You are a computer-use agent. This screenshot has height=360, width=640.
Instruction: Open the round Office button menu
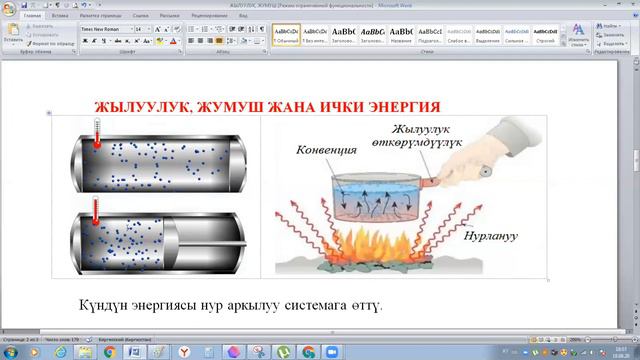click(x=9, y=9)
